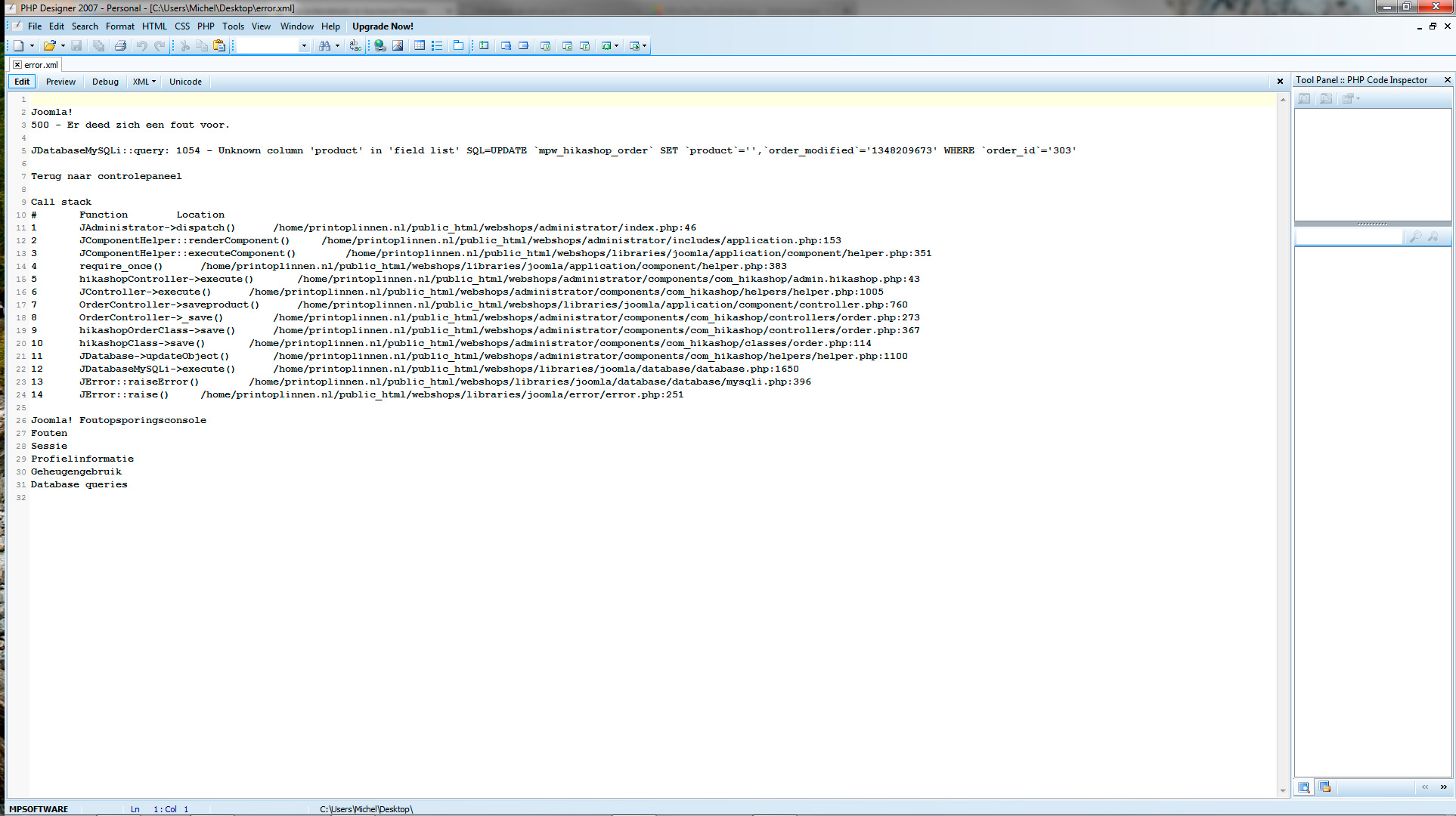1456x816 pixels.
Task: Click the insert image icon
Action: [398, 46]
